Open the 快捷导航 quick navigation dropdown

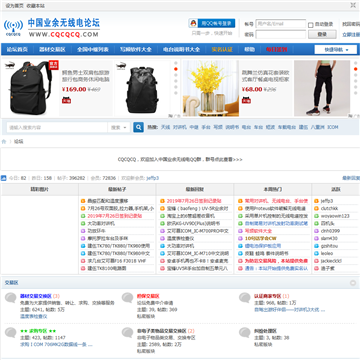click(336, 50)
